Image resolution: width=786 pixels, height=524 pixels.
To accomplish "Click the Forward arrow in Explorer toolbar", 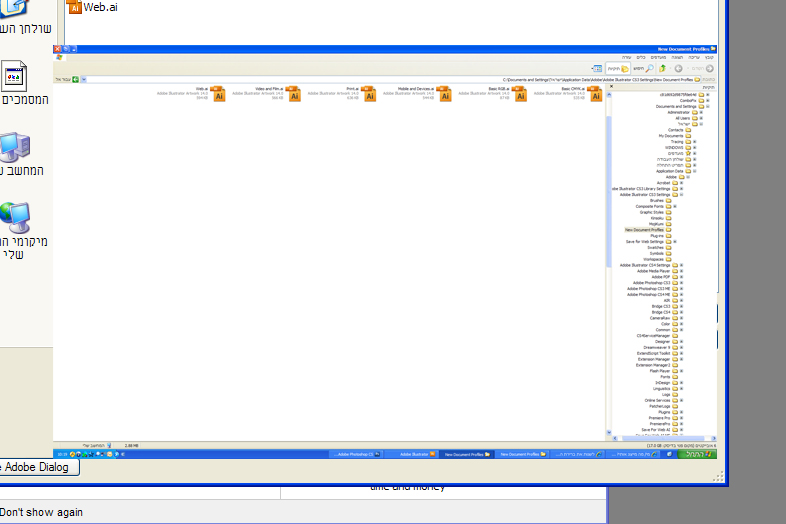I will click(678, 69).
